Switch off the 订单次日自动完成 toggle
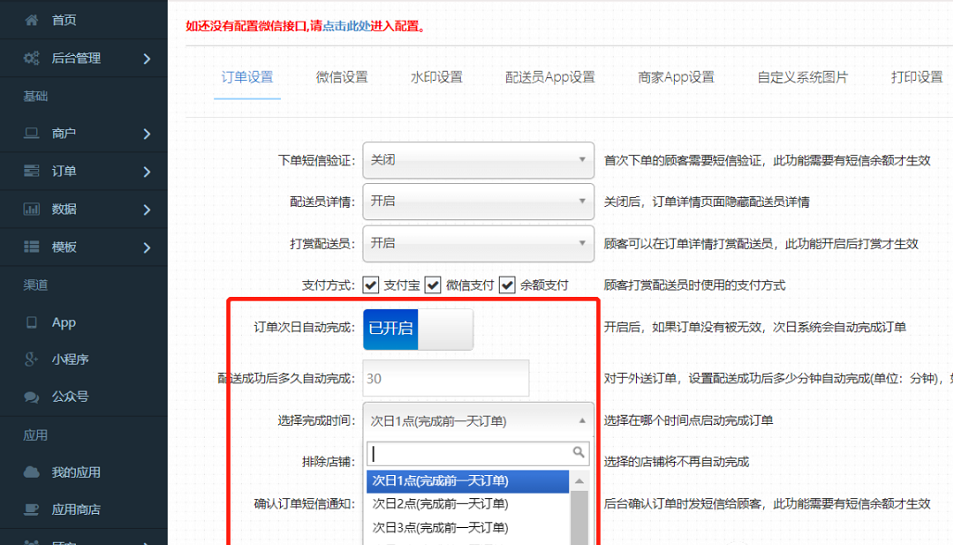Screen dimensions: 953x545 tap(418, 329)
